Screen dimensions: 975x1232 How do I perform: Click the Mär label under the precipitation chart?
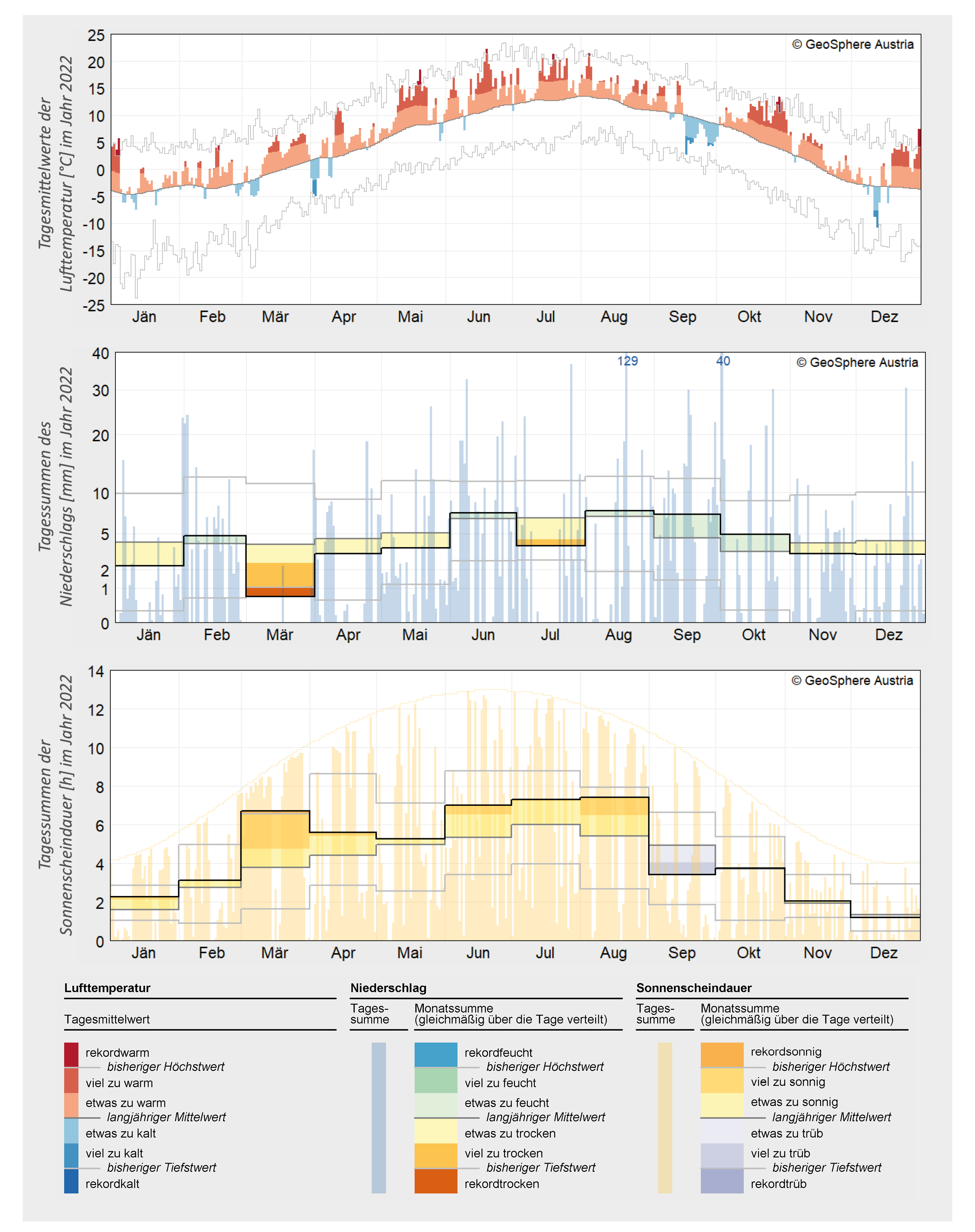[280, 634]
